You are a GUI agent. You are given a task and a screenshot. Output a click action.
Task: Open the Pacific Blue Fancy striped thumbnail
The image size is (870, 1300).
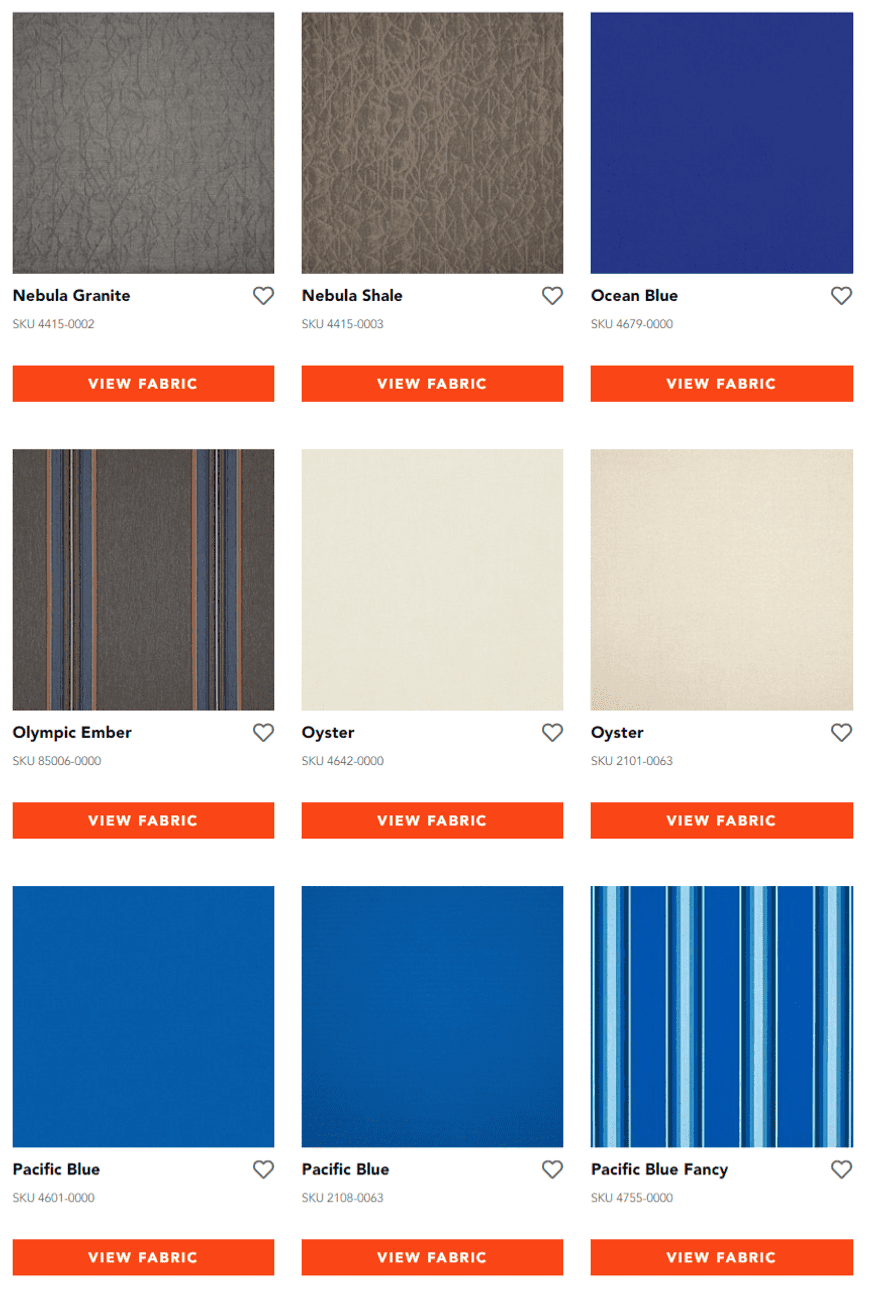click(722, 1017)
